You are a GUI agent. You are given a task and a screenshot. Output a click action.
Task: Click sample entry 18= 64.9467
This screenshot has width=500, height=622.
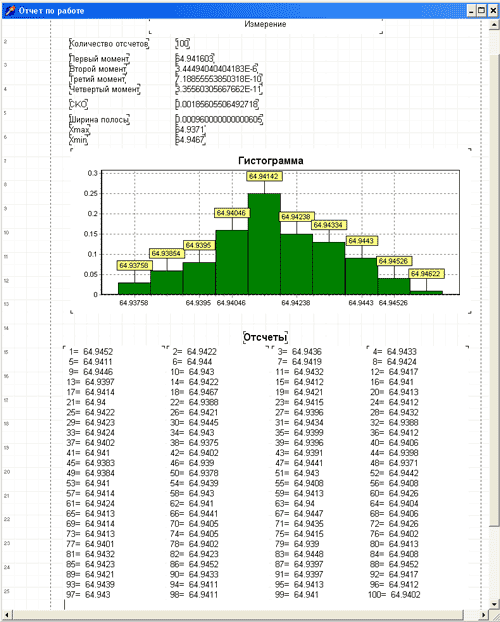click(x=194, y=392)
